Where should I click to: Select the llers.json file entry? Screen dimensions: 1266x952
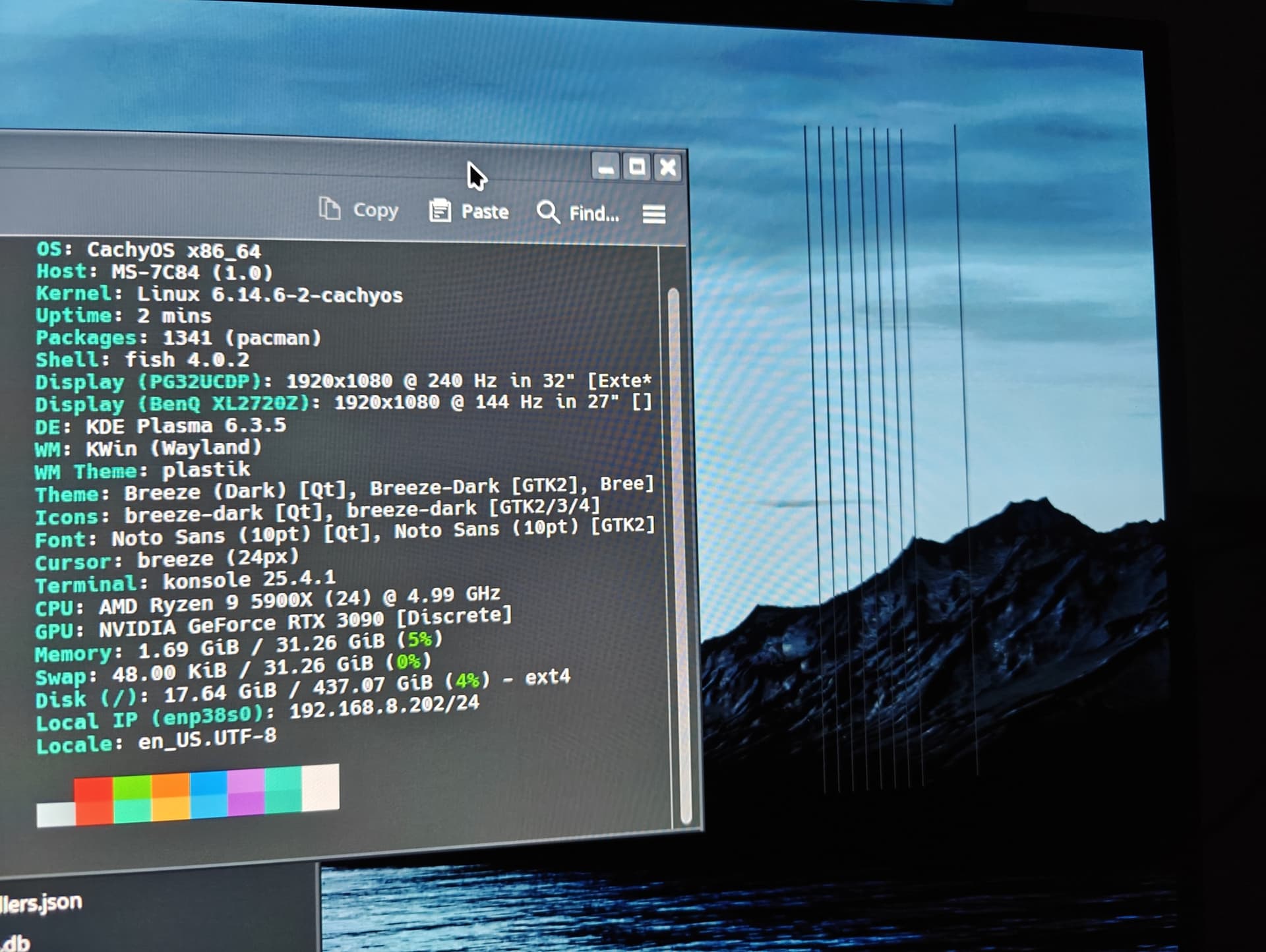click(41, 903)
